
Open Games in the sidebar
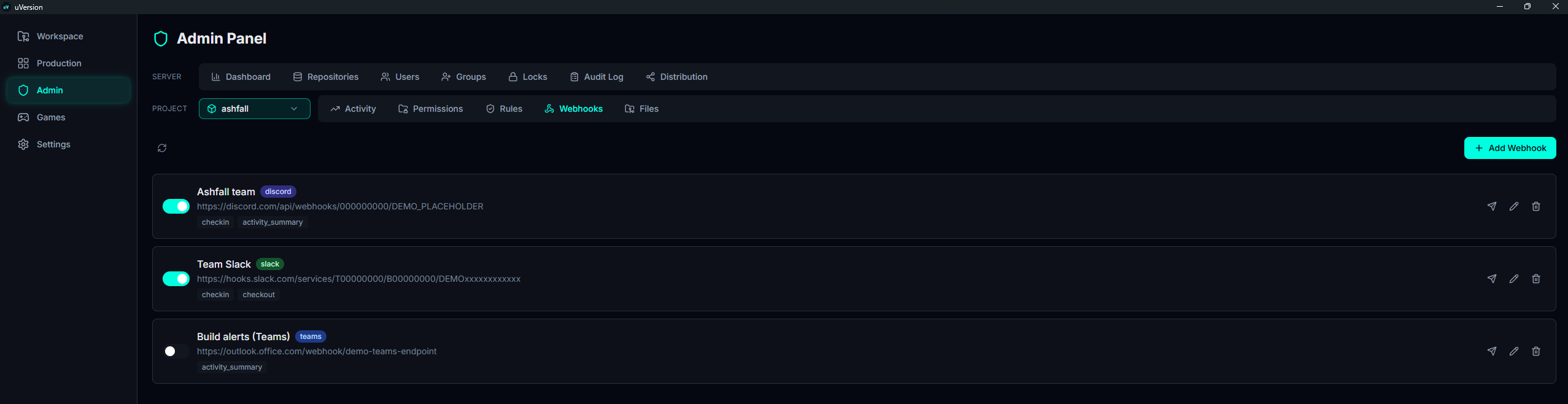(68, 117)
